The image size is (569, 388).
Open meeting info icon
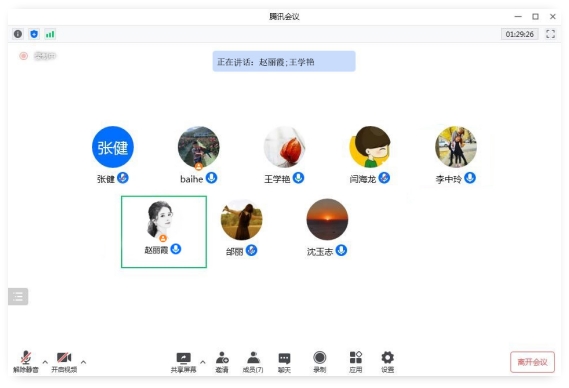[18, 34]
